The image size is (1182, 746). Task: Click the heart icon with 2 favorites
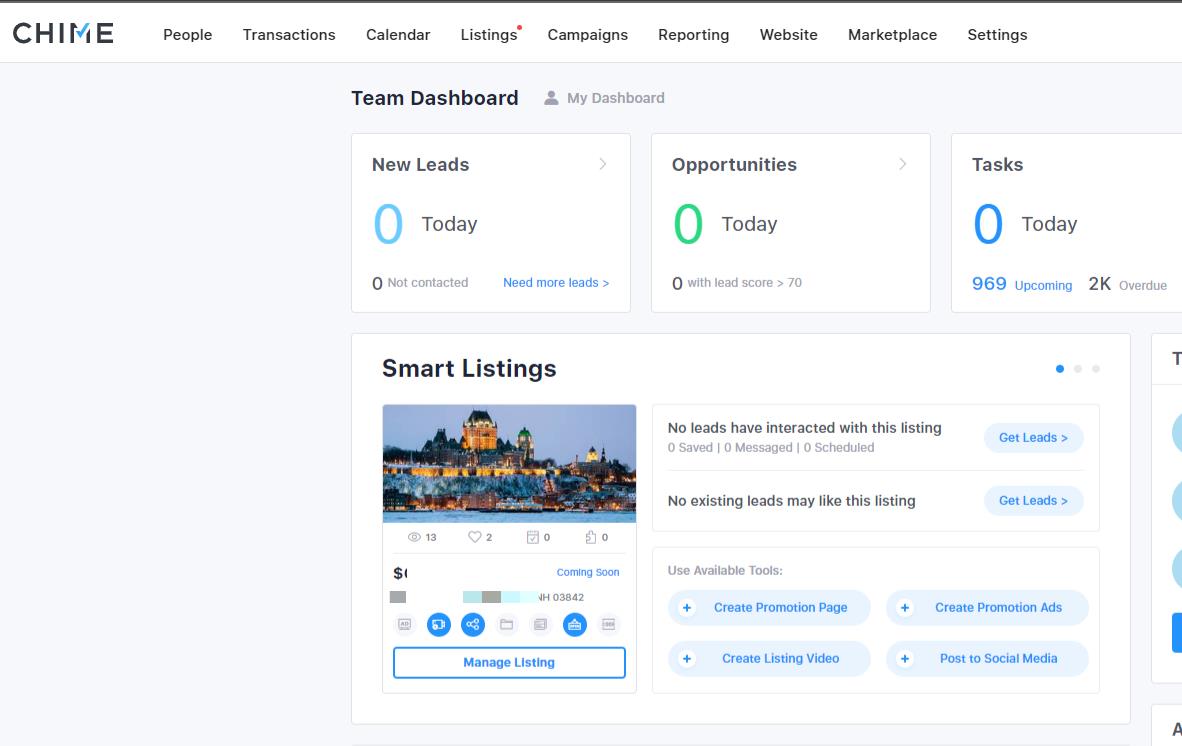coord(474,537)
